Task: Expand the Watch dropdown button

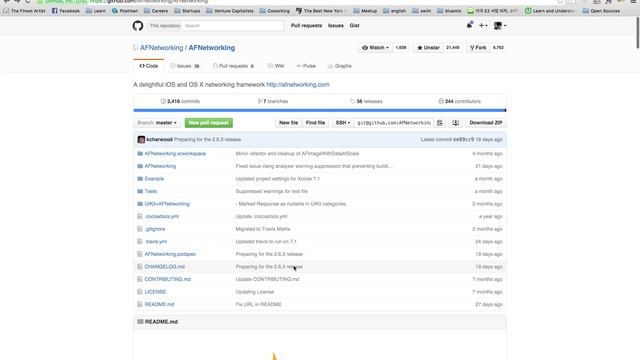Action: pyautogui.click(x=375, y=48)
